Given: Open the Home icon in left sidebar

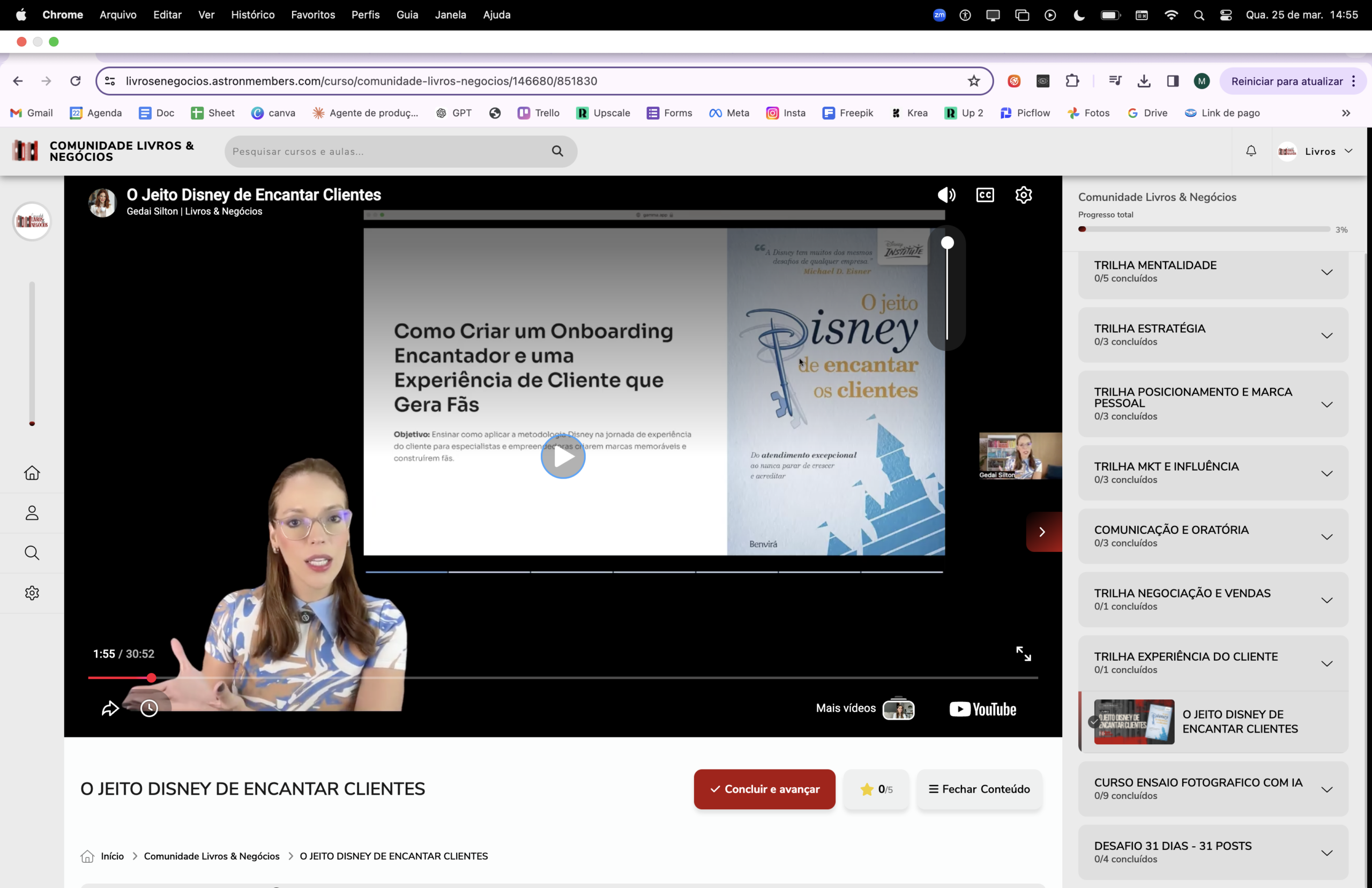Looking at the screenshot, I should coord(32,473).
